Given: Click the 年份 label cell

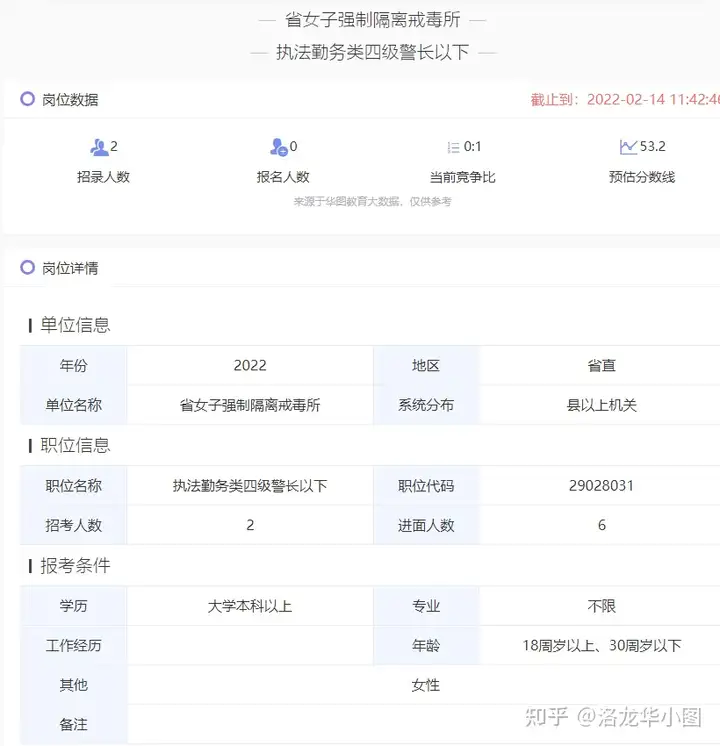Looking at the screenshot, I should [x=74, y=365].
